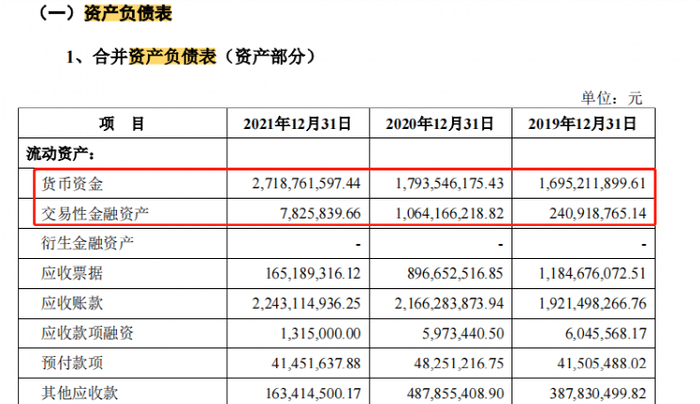
Task: Select the 流动资产 row label
Action: (x=61, y=154)
